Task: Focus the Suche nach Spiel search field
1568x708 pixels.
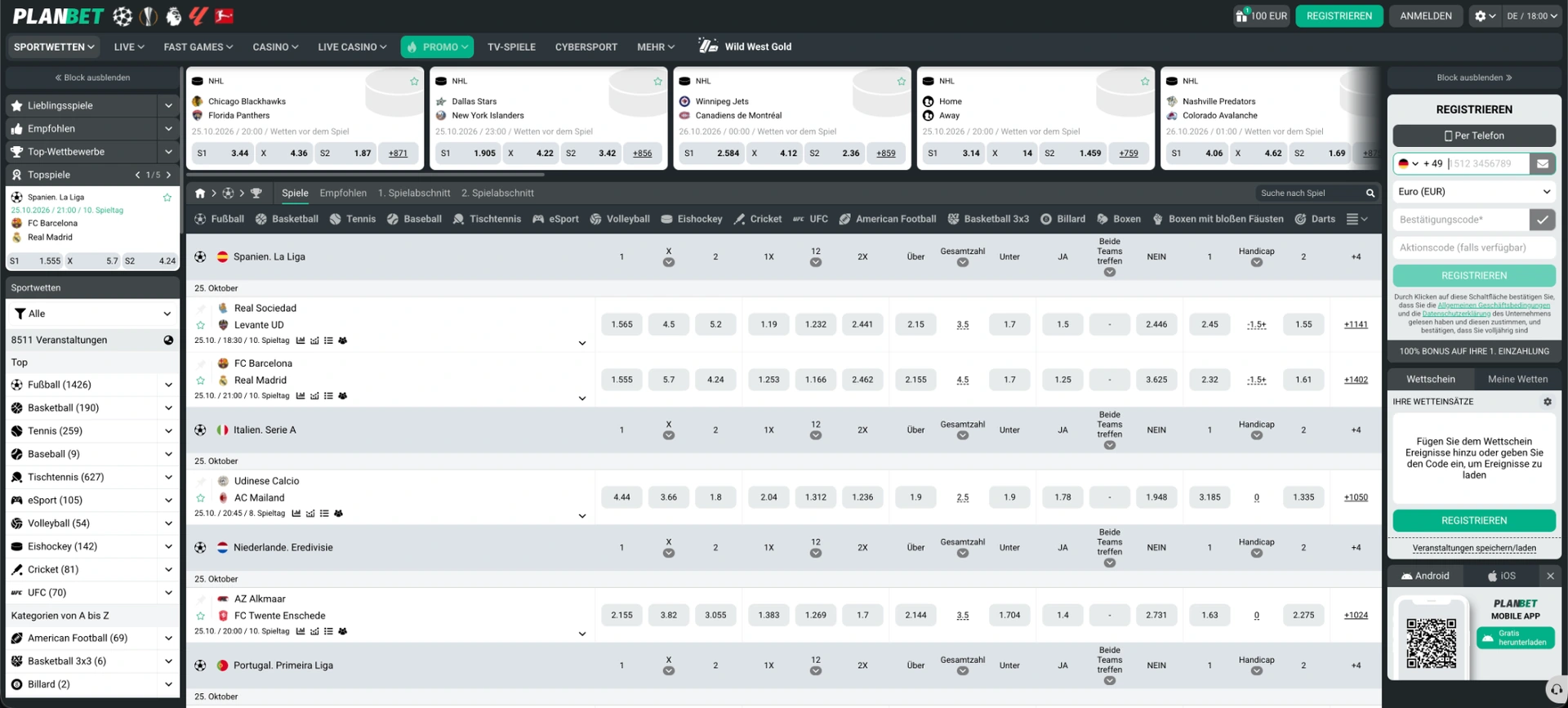Action: [1311, 194]
